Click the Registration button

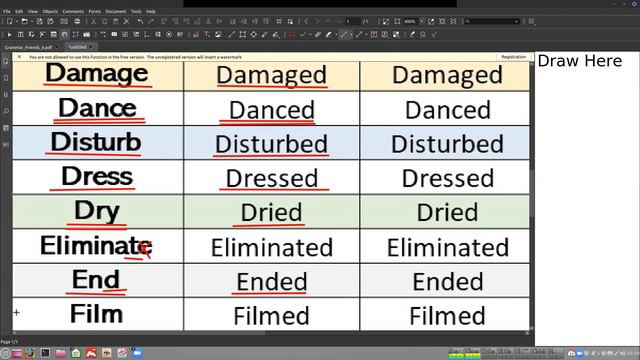tap(513, 57)
